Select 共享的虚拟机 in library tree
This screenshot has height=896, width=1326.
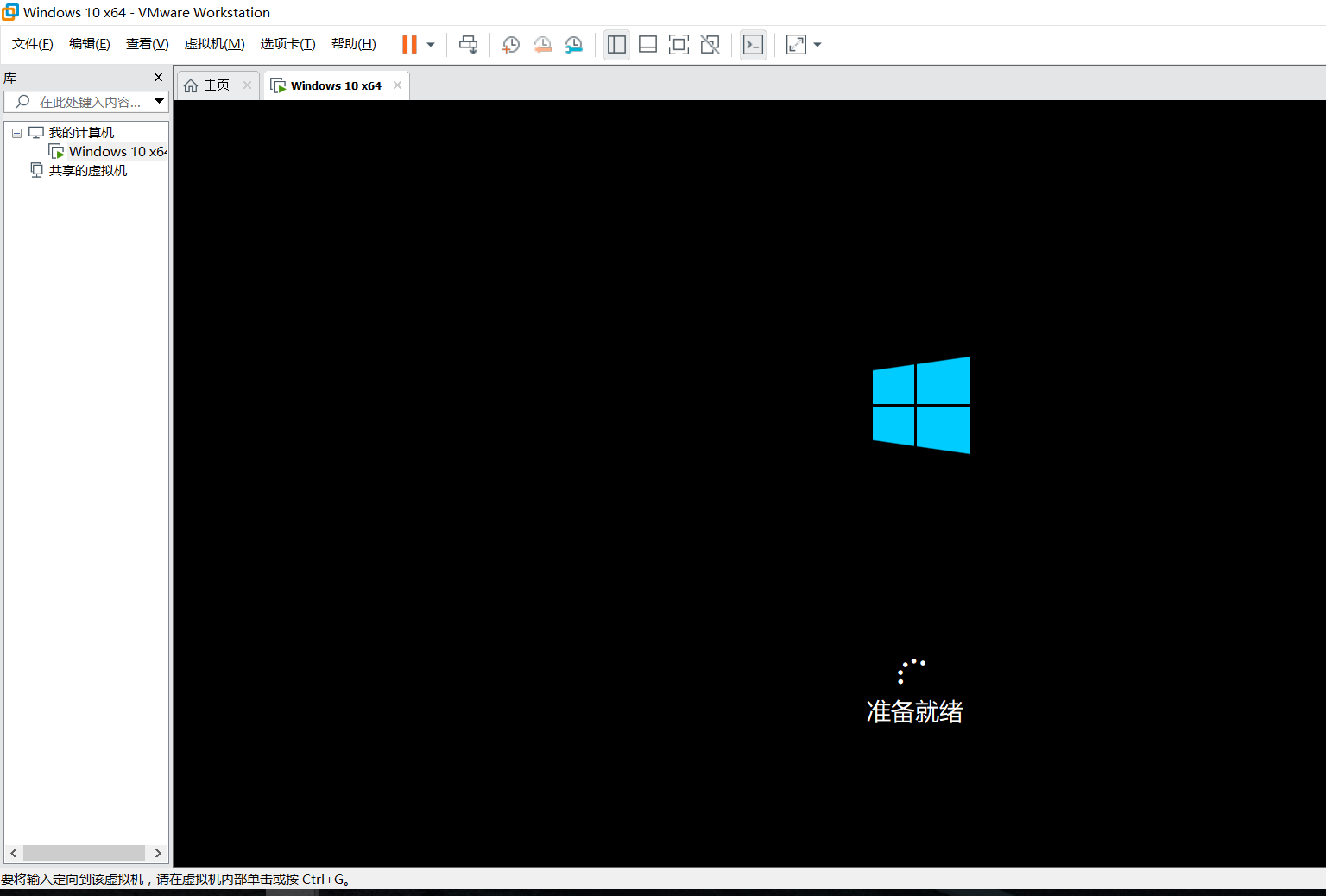(x=88, y=171)
